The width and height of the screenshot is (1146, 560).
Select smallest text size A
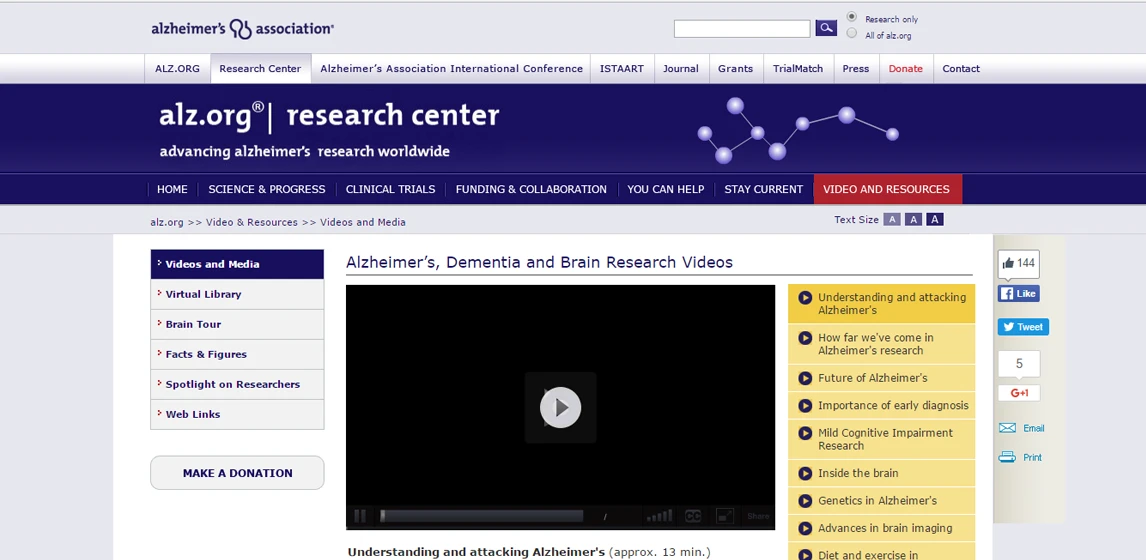point(892,219)
